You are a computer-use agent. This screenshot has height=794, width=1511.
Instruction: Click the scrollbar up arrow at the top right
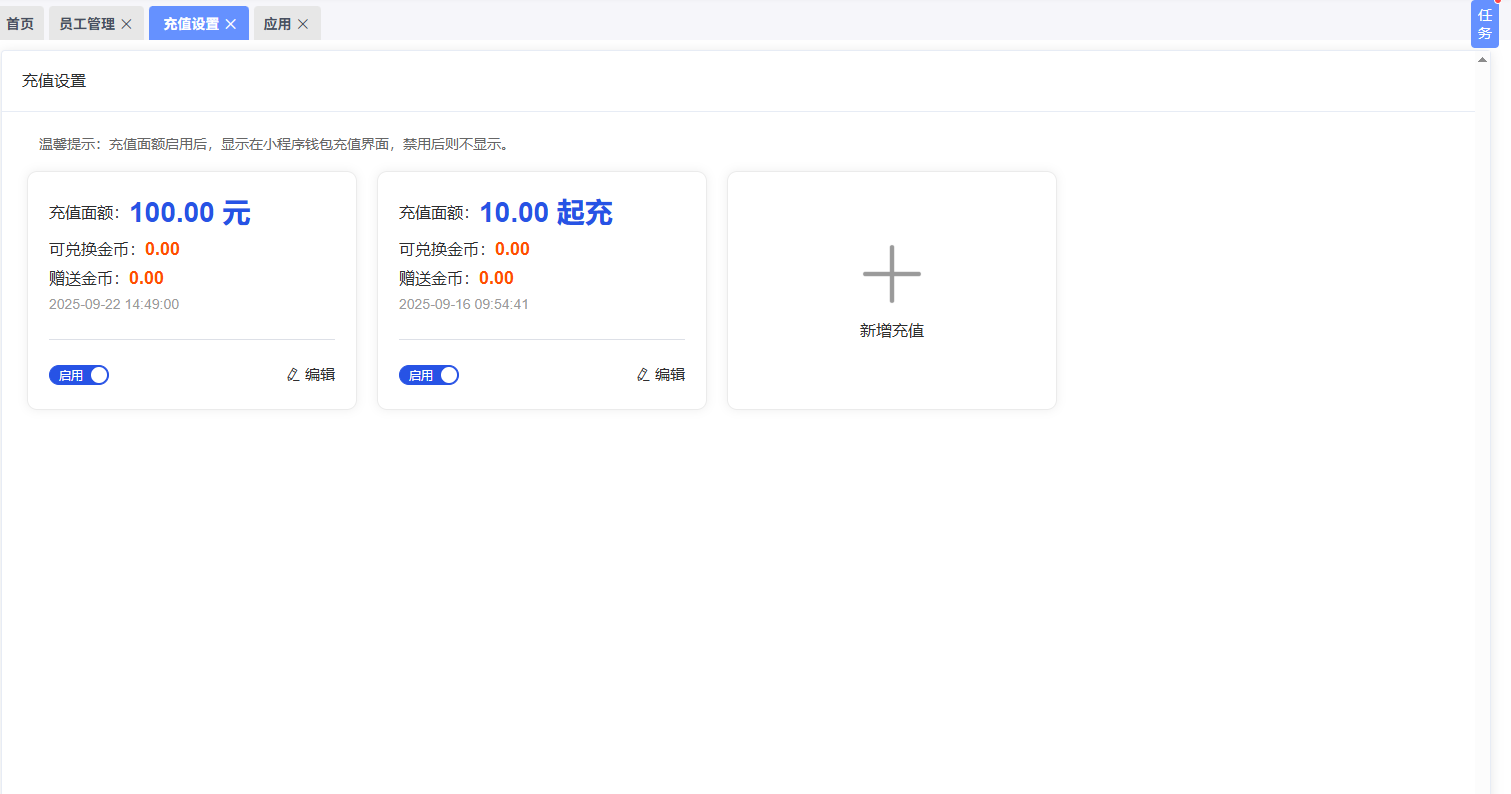[1483, 60]
